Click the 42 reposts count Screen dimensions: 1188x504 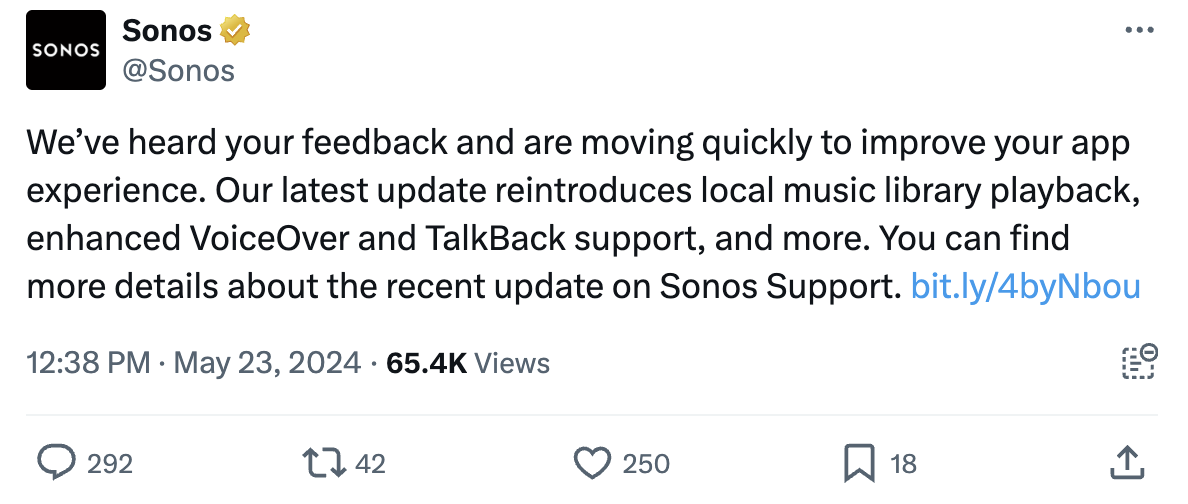370,463
